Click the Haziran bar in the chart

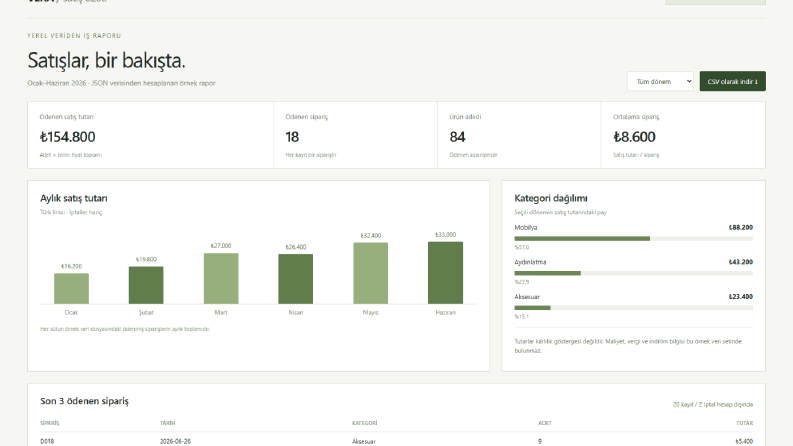[446, 273]
